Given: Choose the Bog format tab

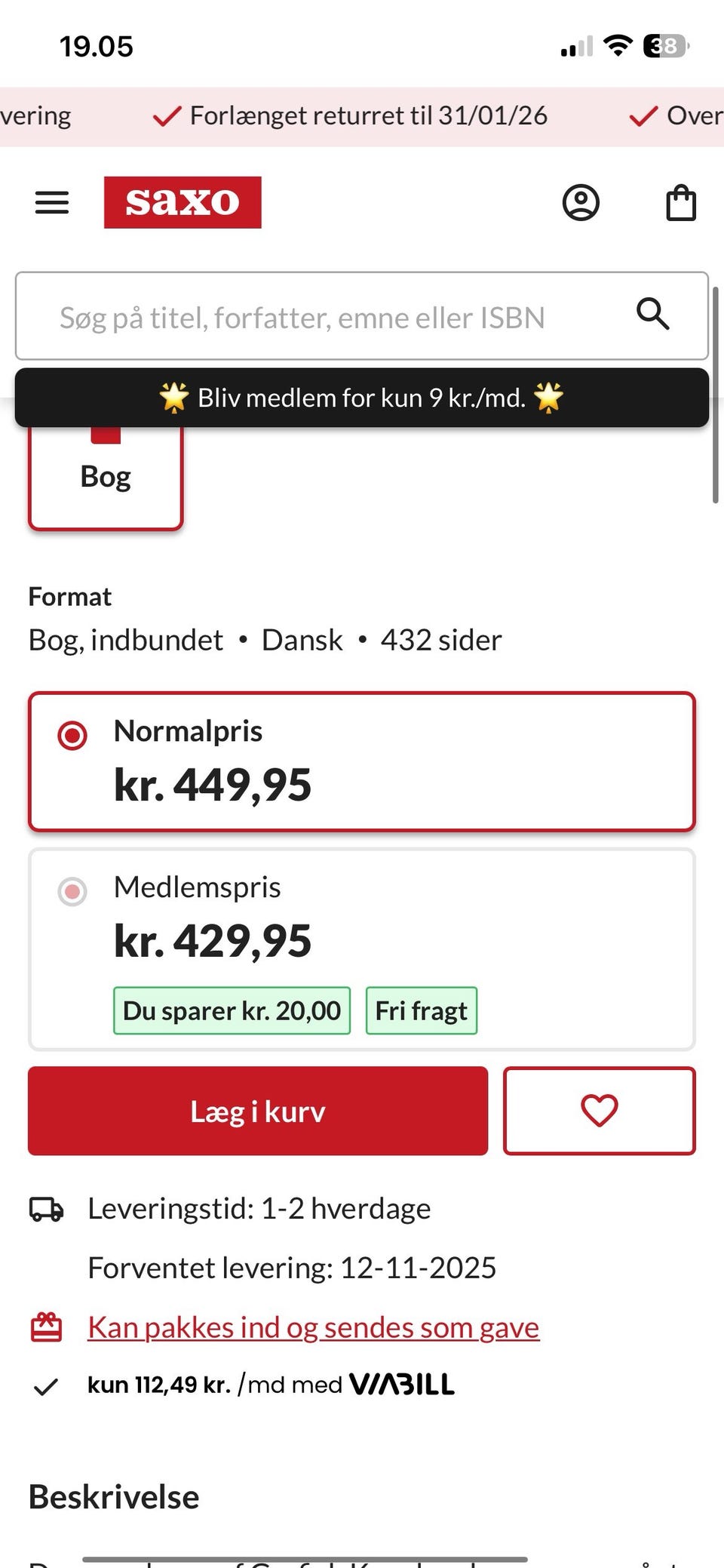Looking at the screenshot, I should (x=106, y=477).
